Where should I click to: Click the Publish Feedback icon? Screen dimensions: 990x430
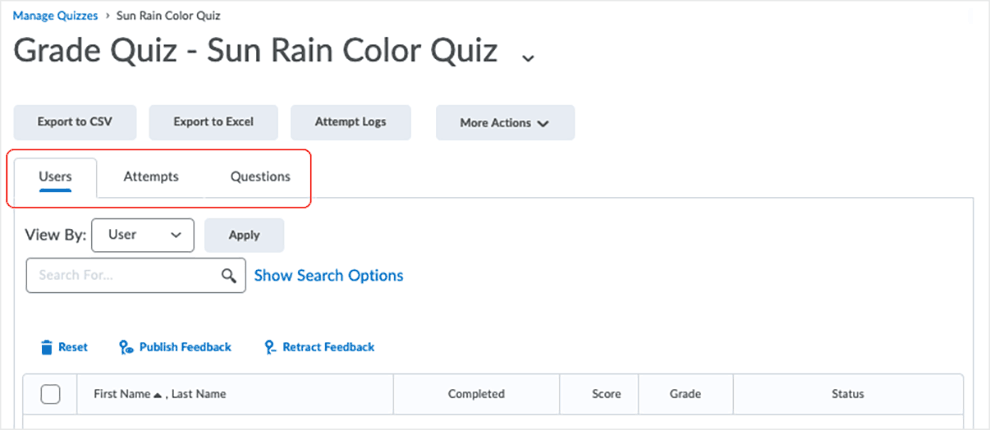click(126, 347)
